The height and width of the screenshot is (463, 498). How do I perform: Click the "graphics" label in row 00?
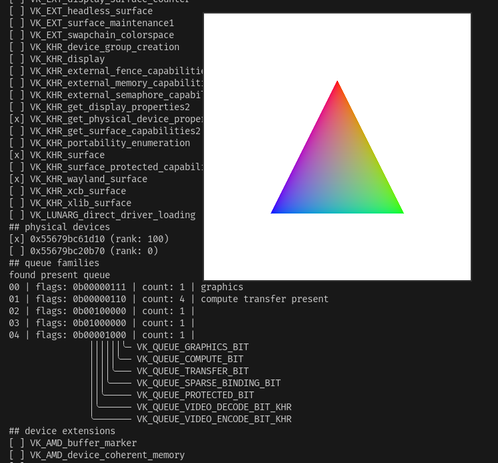222,287
